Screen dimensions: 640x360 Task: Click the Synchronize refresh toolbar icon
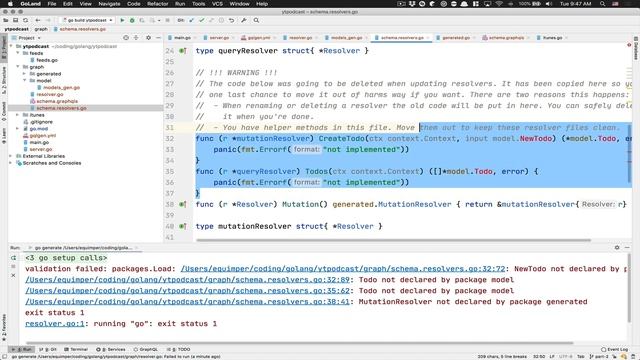[x=25, y=20]
